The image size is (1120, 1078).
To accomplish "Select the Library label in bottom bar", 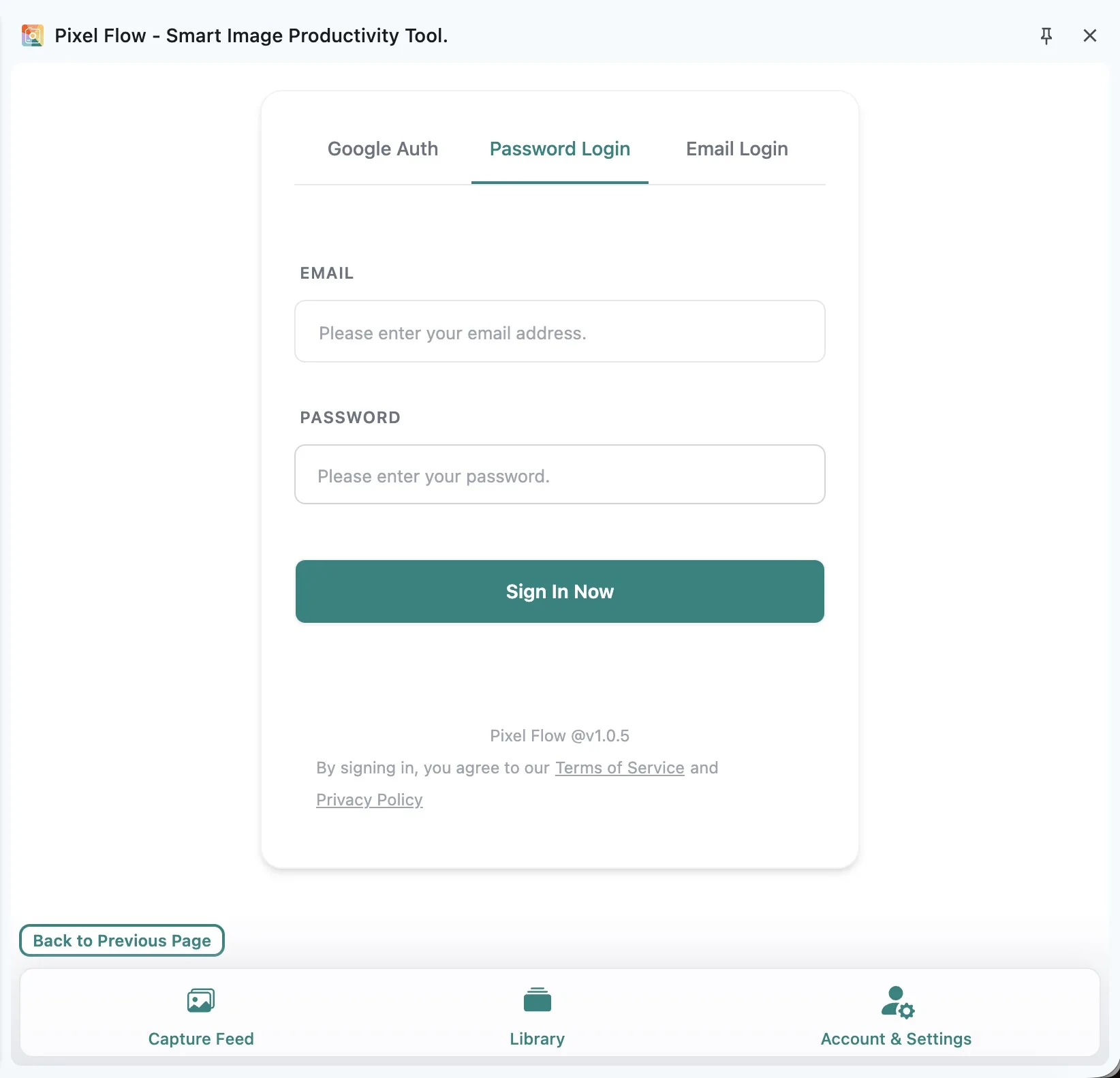I will pos(538,1038).
